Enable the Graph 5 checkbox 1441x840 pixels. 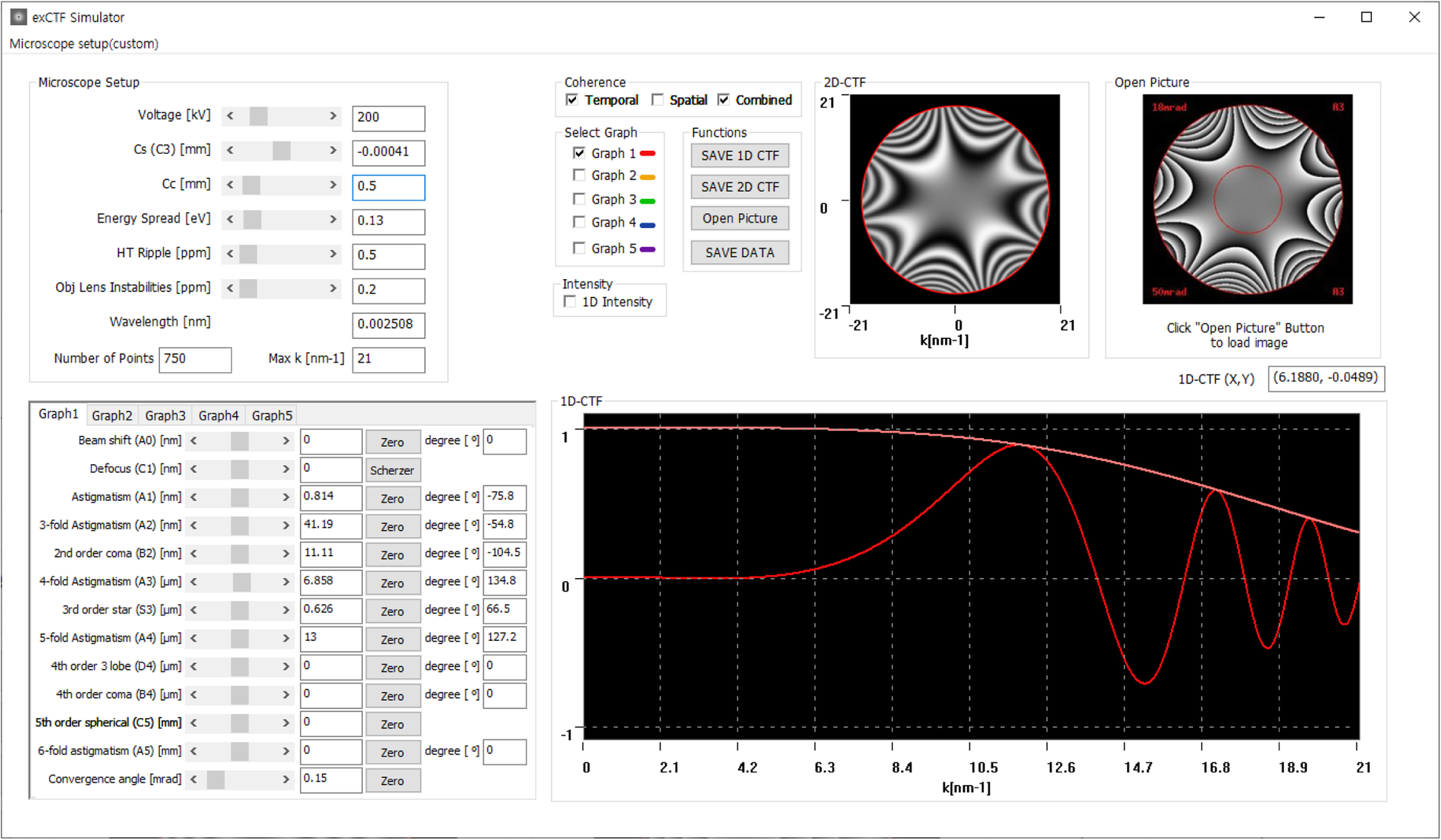[x=579, y=248]
